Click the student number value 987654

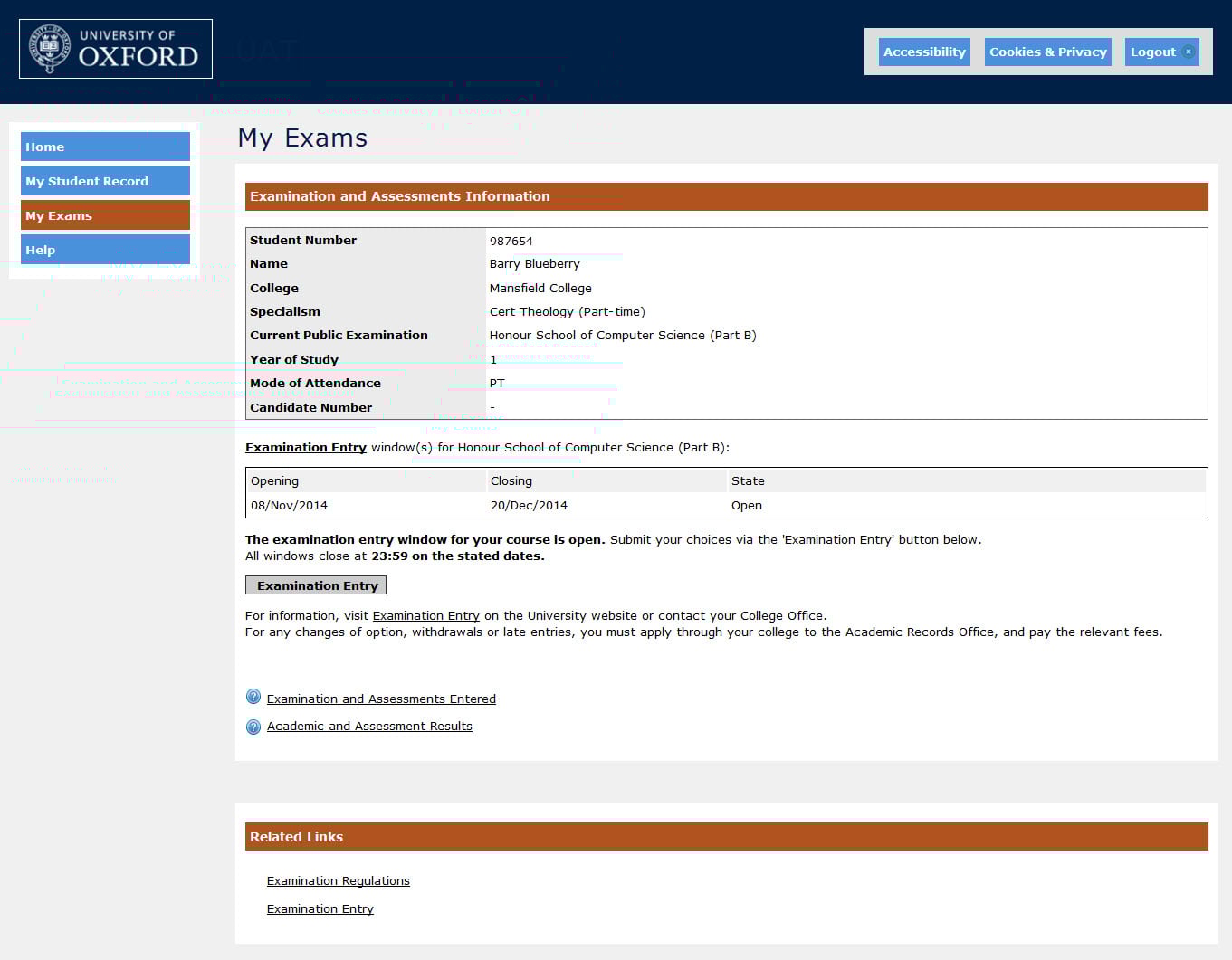click(511, 241)
